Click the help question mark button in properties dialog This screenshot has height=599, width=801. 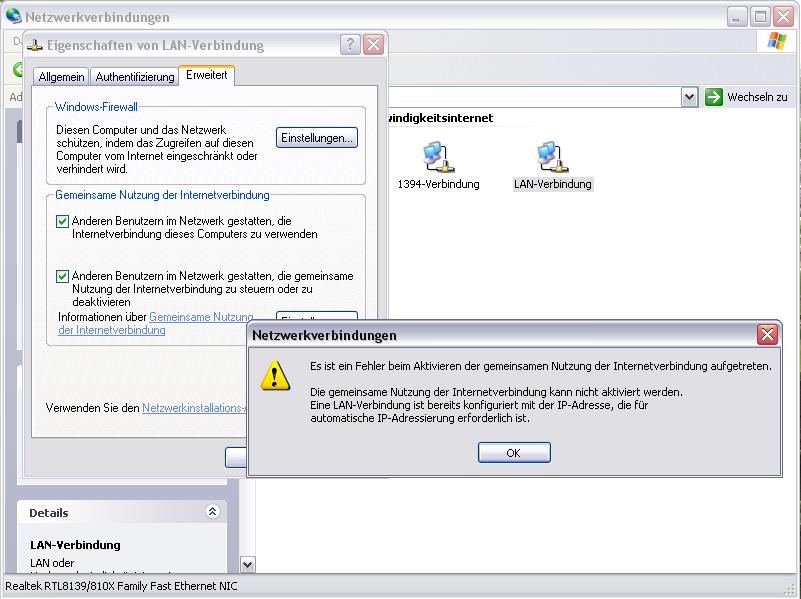pyautogui.click(x=350, y=45)
